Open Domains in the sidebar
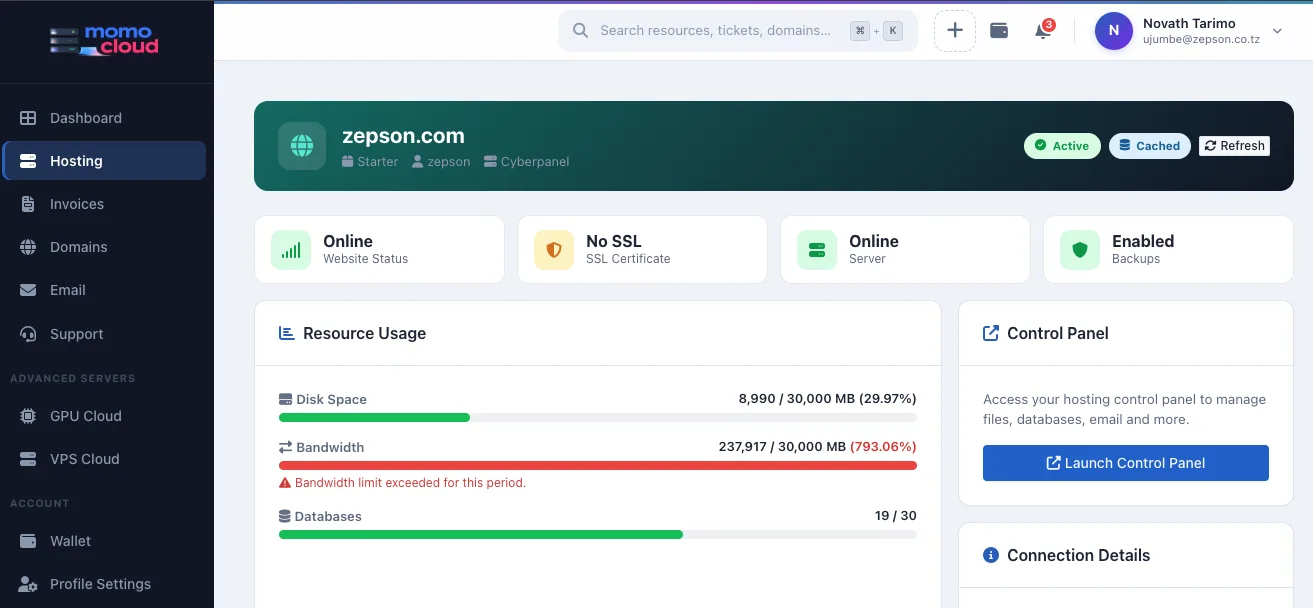 point(105,247)
